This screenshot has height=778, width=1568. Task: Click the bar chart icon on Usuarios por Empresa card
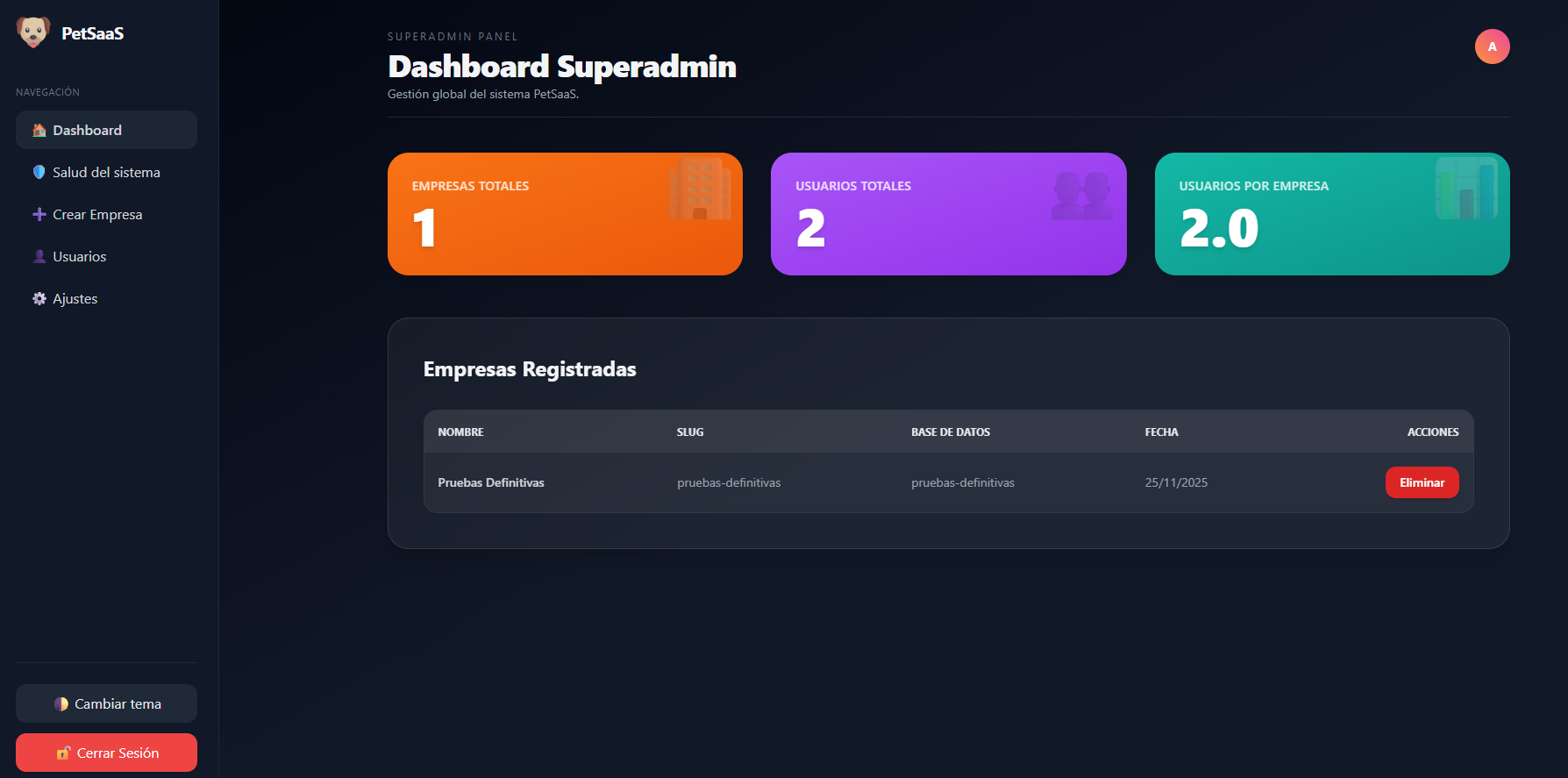[1465, 189]
